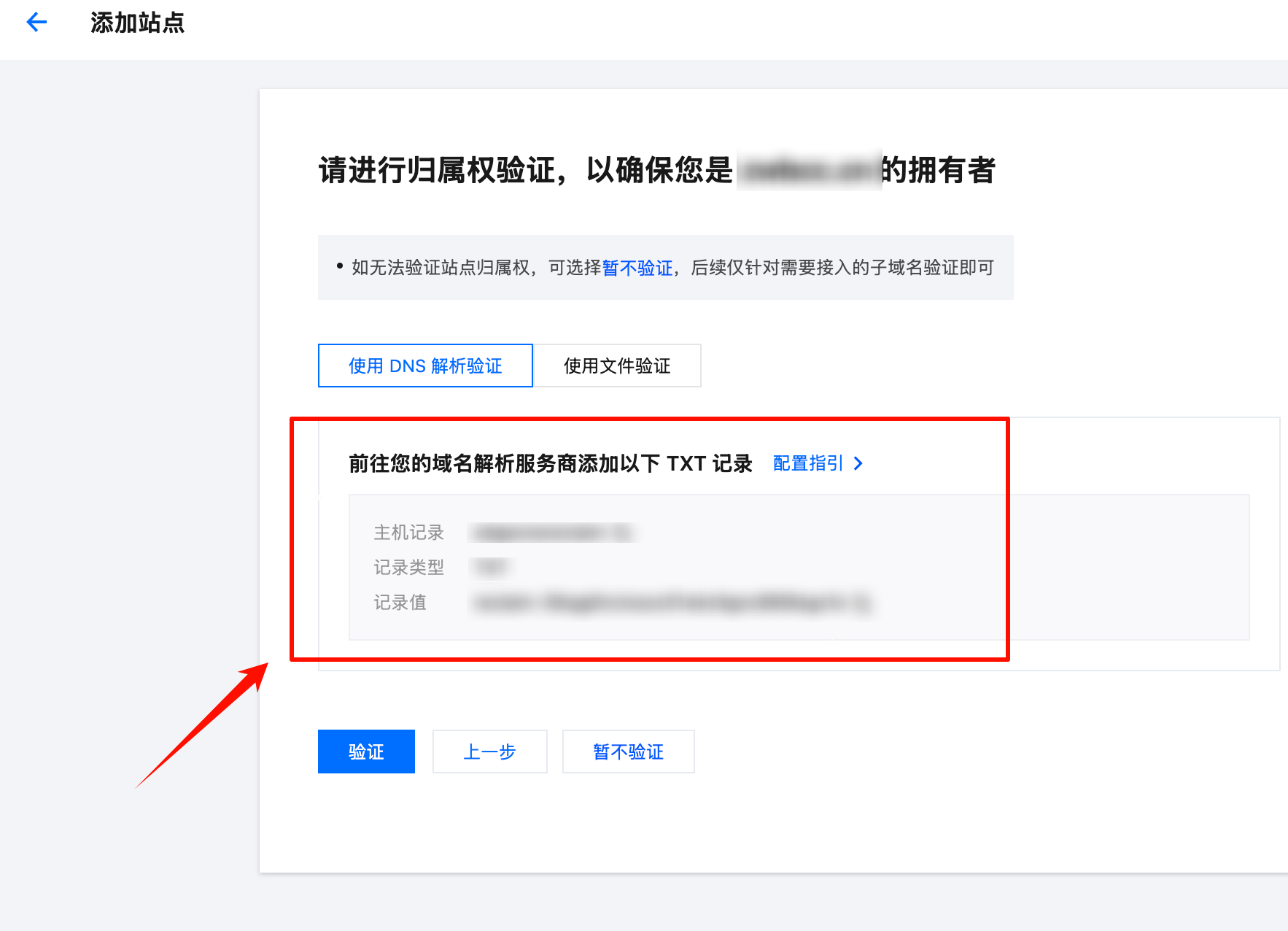Click the notice text 如无法验证站点归属权

[x=441, y=269]
